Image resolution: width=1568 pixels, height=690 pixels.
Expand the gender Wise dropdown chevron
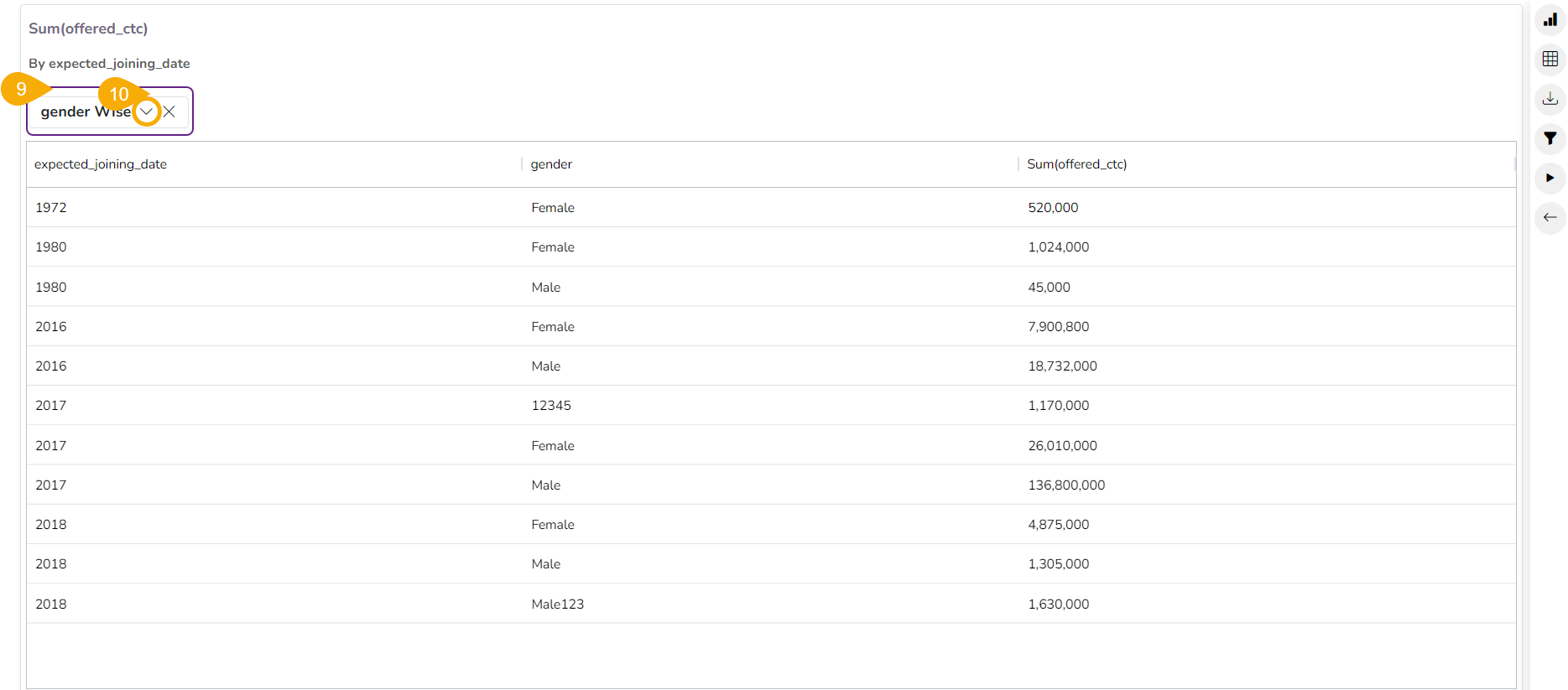coord(147,112)
